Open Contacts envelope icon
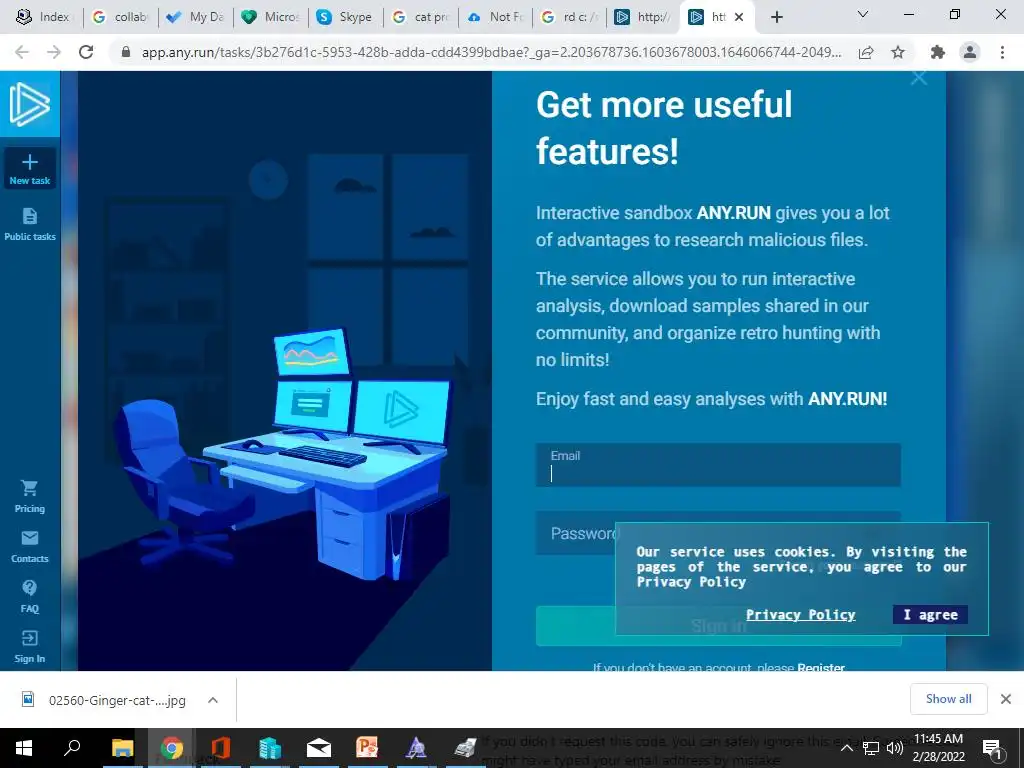 (x=29, y=547)
